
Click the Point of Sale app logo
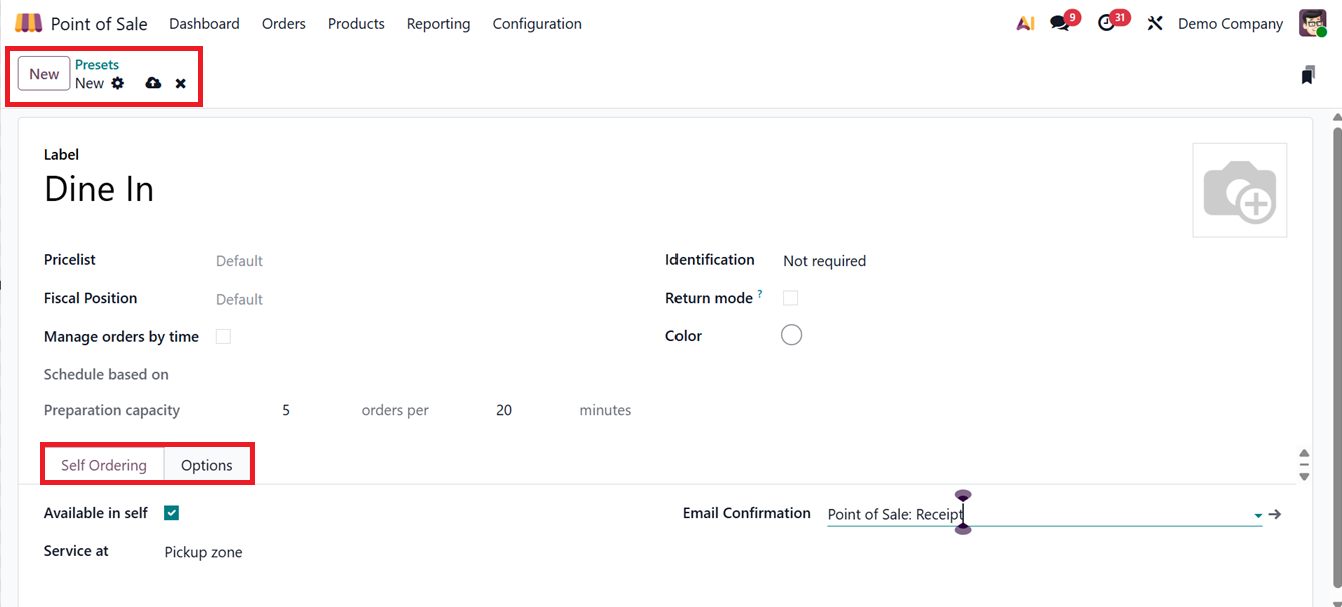click(29, 23)
